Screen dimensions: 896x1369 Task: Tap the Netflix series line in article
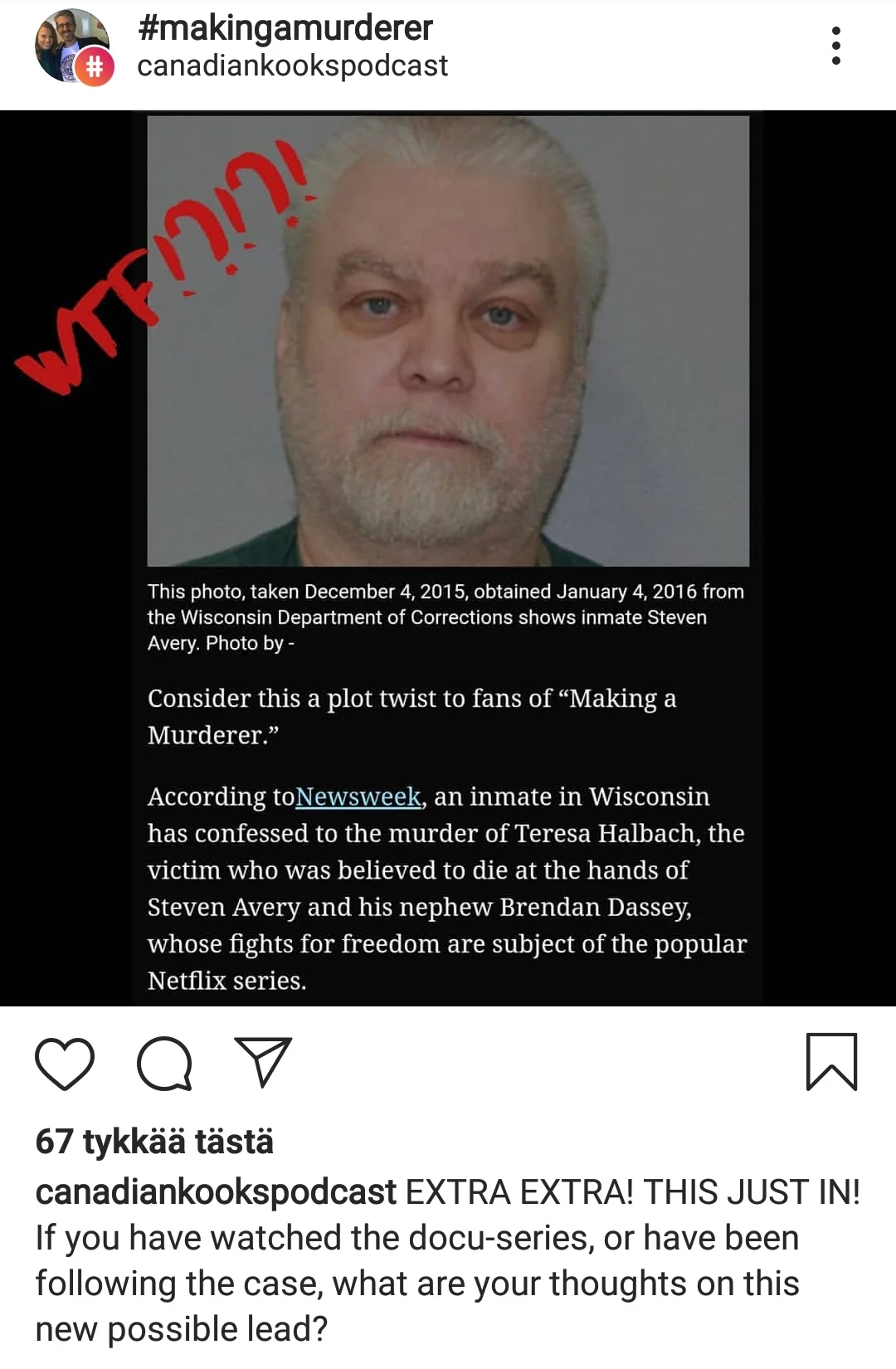tap(226, 981)
